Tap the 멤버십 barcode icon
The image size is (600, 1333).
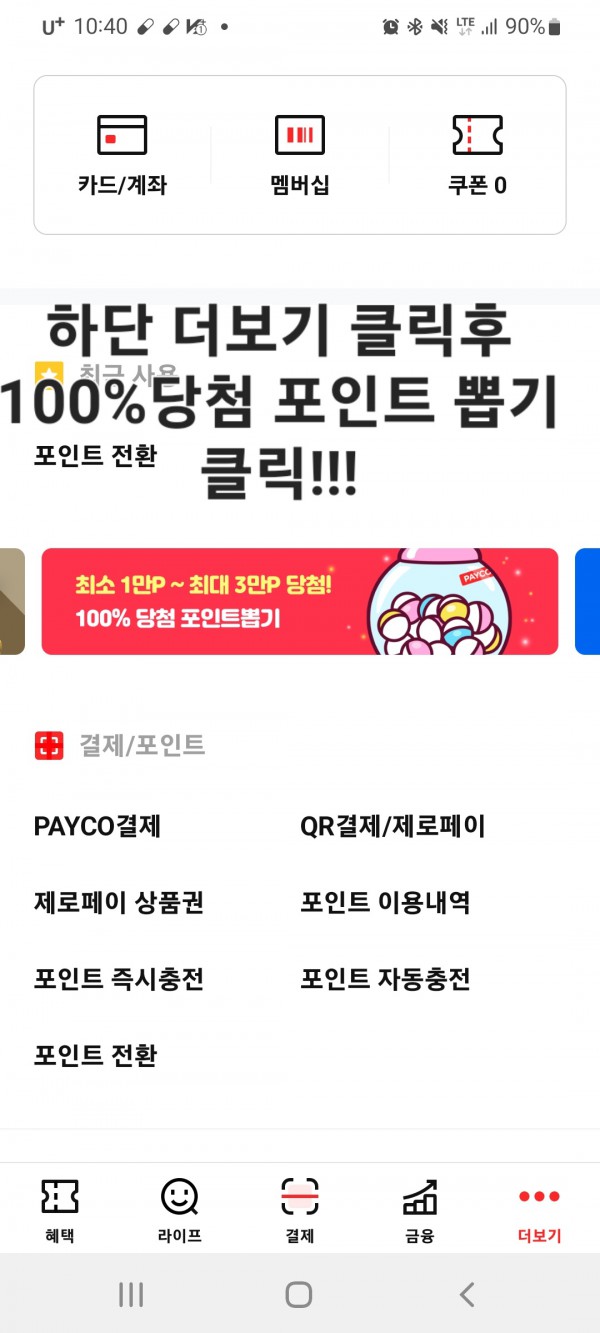click(300, 135)
